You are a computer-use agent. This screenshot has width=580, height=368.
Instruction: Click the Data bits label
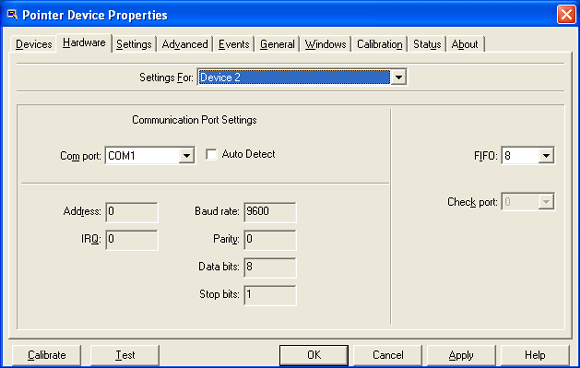tap(219, 267)
